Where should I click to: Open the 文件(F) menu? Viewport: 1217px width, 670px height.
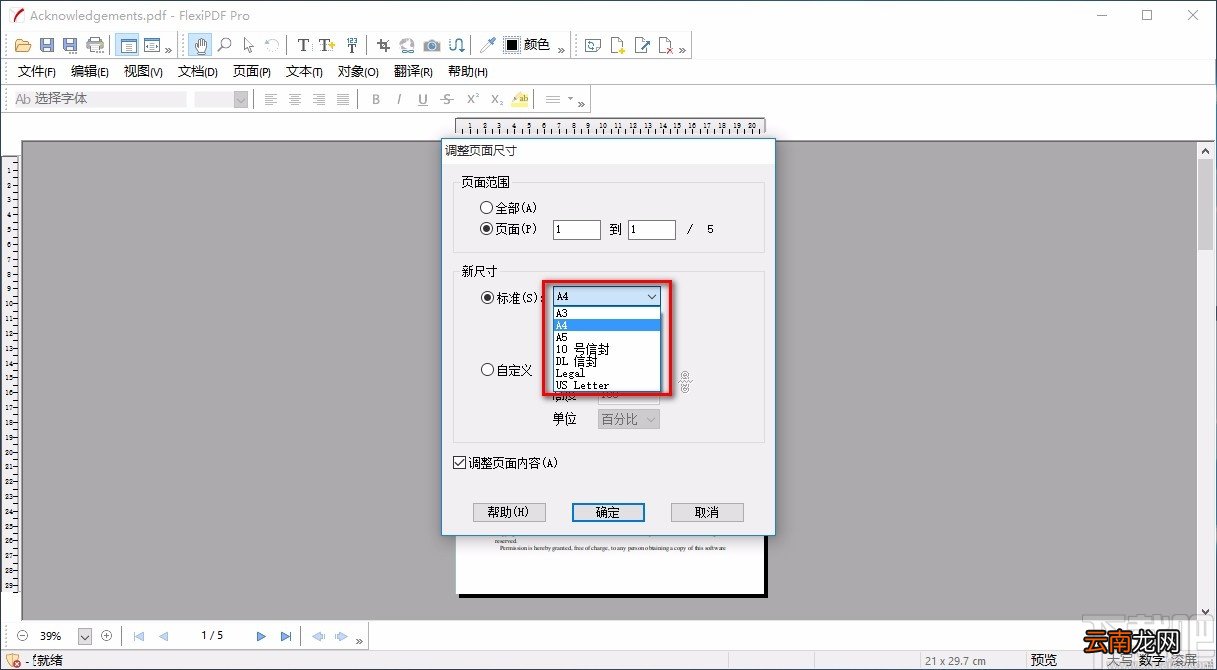(x=37, y=72)
